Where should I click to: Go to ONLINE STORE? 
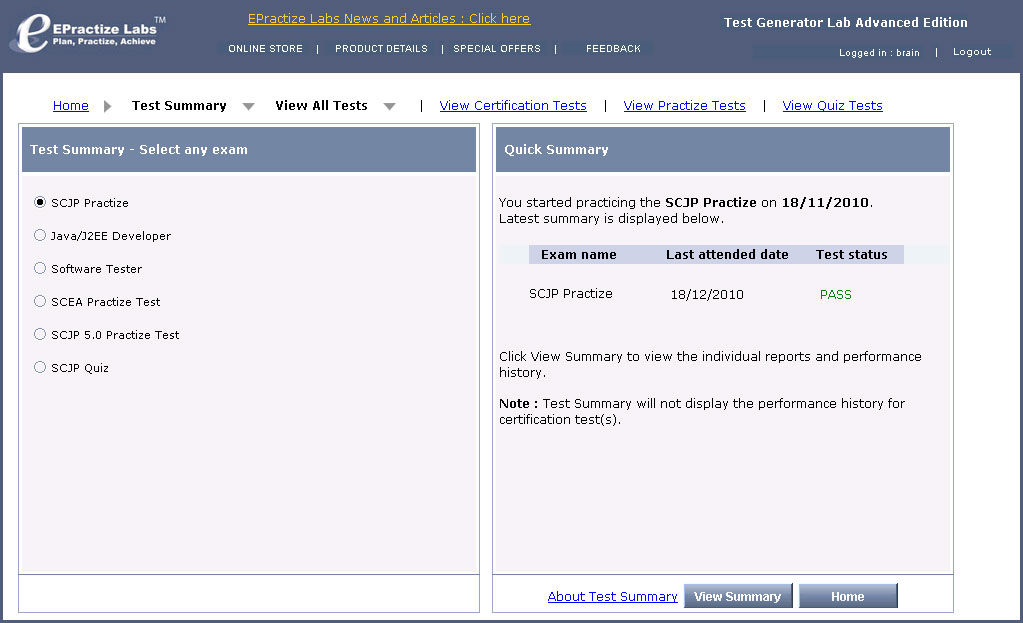click(x=266, y=49)
